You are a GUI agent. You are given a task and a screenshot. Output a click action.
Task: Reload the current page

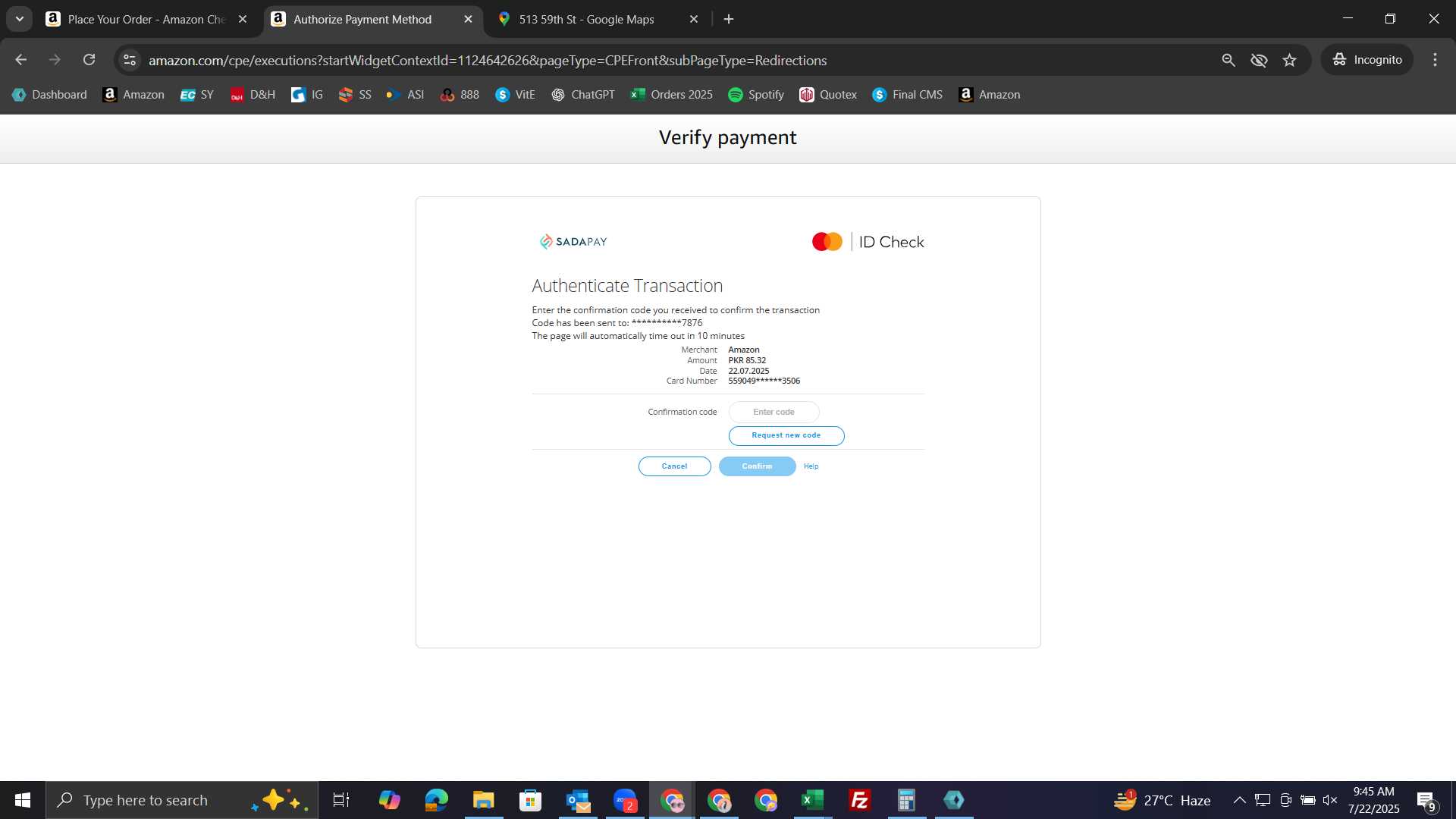pos(89,60)
